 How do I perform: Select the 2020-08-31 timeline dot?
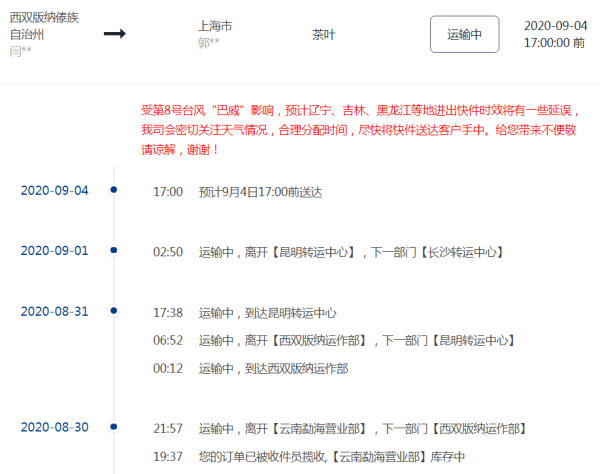point(114,311)
